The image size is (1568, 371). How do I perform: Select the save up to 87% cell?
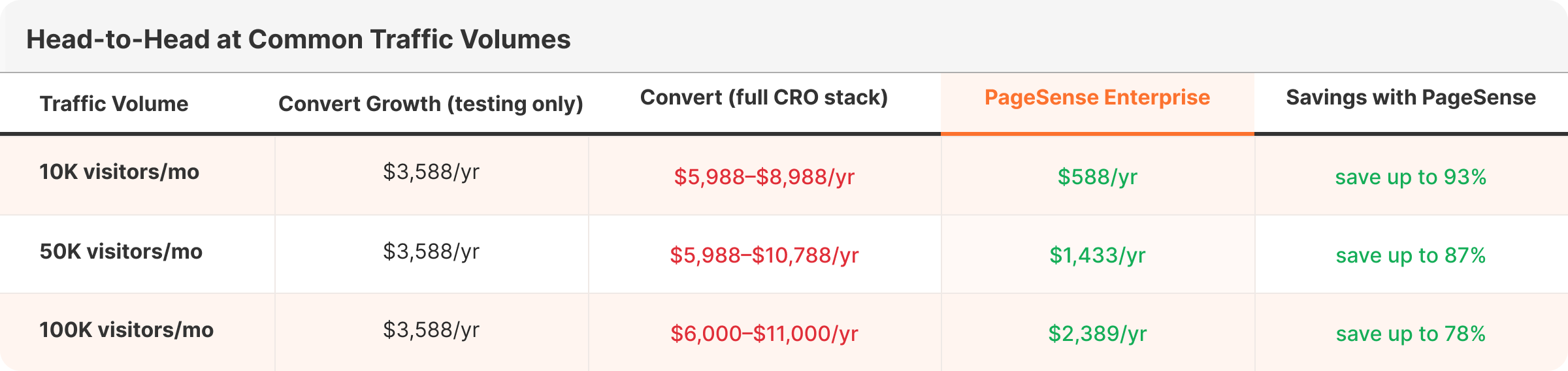click(x=1411, y=255)
